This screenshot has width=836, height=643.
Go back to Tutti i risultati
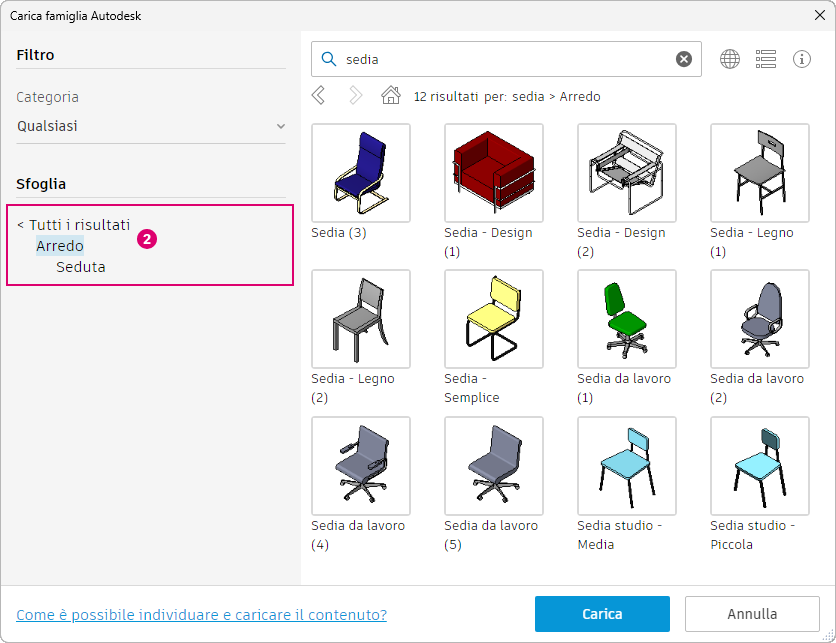[x=74, y=225]
